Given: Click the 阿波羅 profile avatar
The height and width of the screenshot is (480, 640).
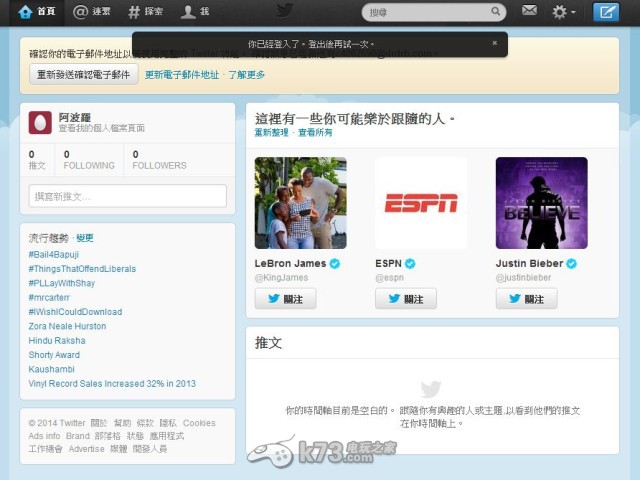Looking at the screenshot, I should tap(40, 122).
